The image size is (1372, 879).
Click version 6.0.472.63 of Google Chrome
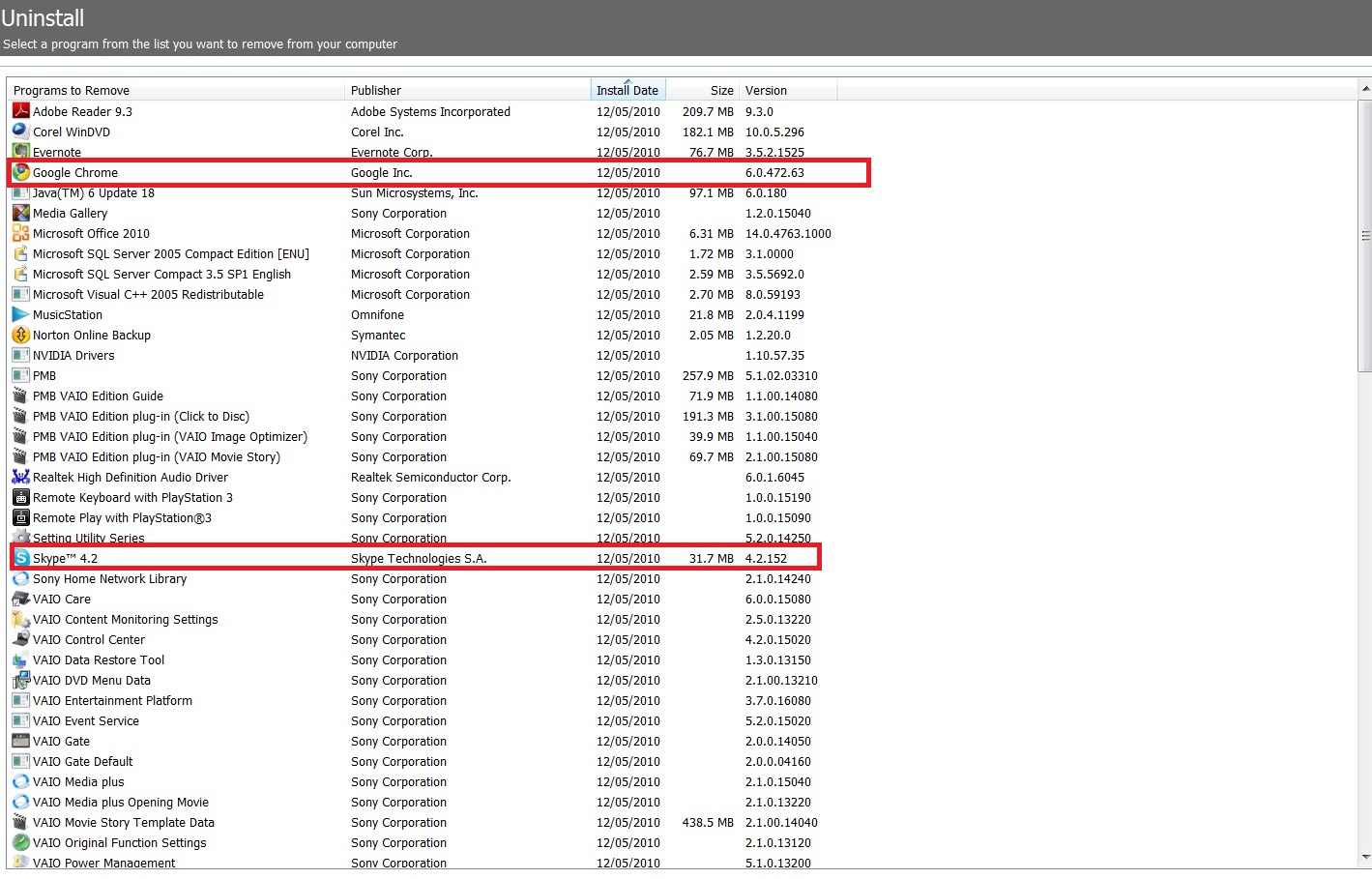click(774, 172)
